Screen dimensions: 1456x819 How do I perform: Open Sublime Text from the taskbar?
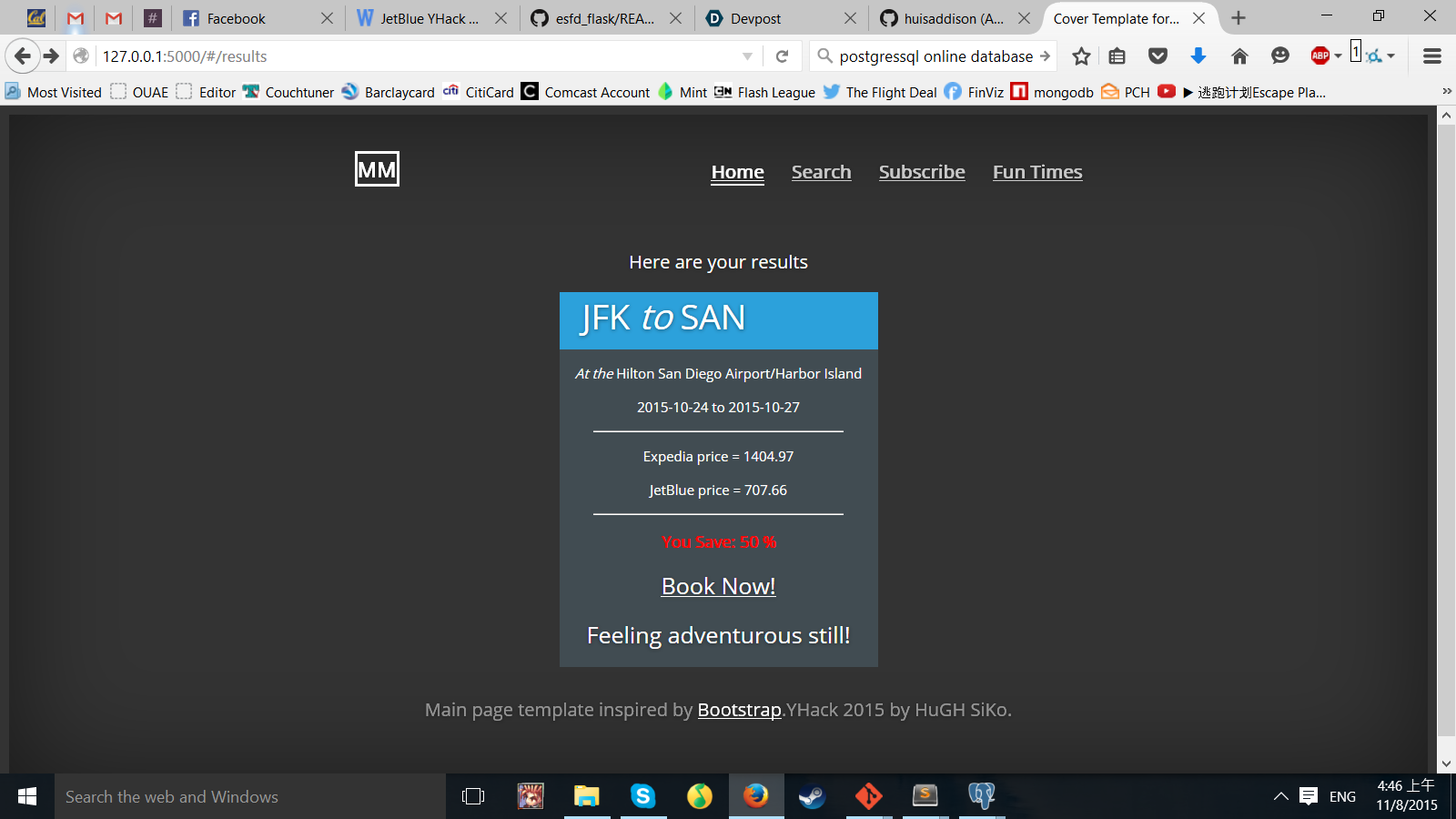pyautogui.click(x=925, y=796)
